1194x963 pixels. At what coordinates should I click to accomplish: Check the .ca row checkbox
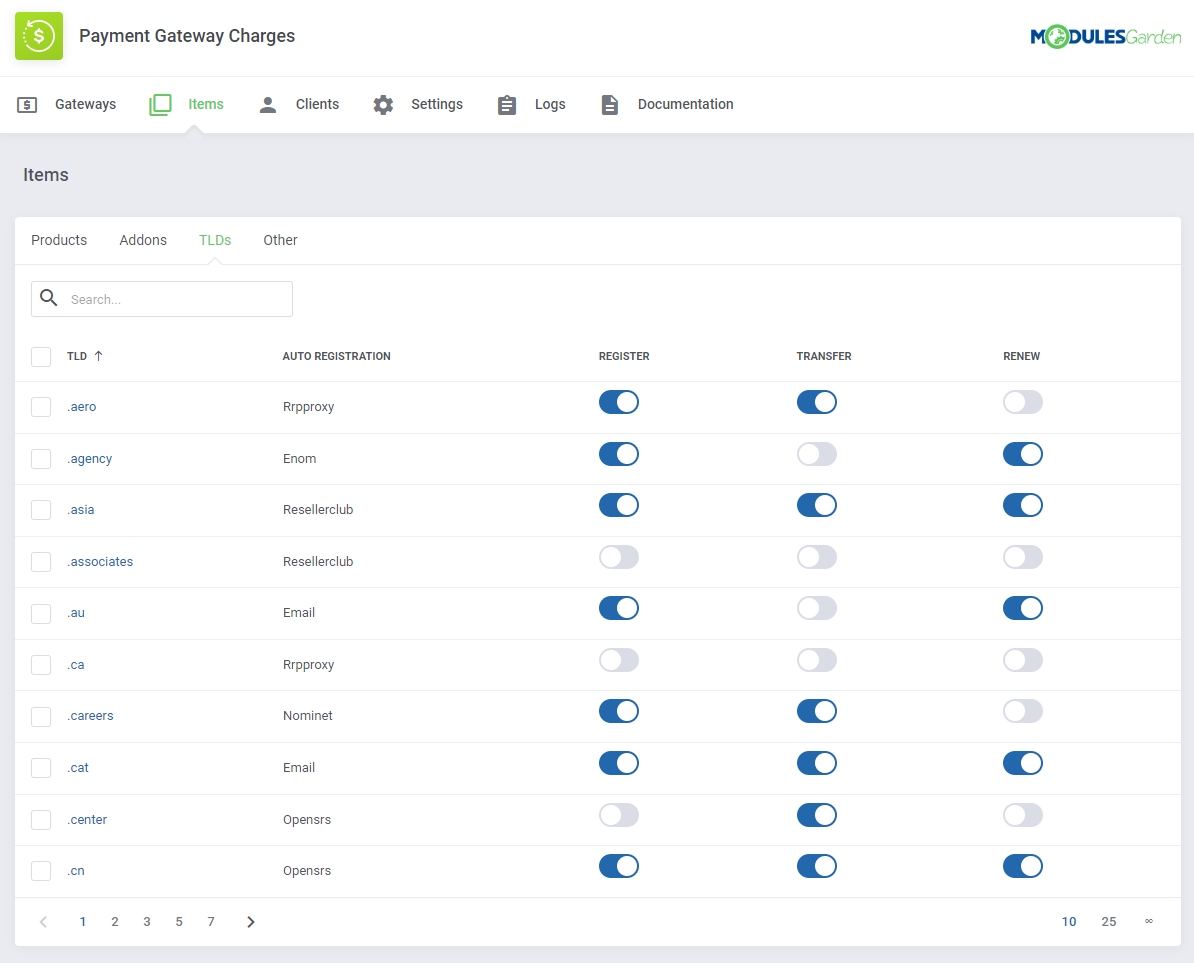click(41, 665)
